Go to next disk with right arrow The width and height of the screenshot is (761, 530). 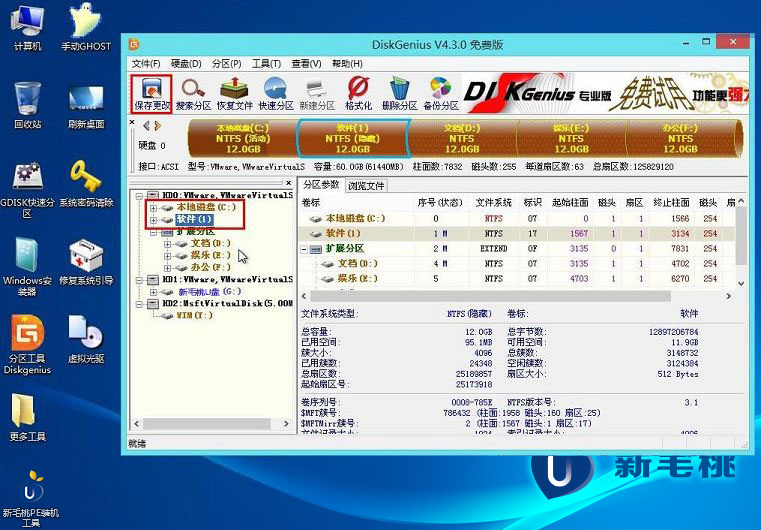[157, 126]
